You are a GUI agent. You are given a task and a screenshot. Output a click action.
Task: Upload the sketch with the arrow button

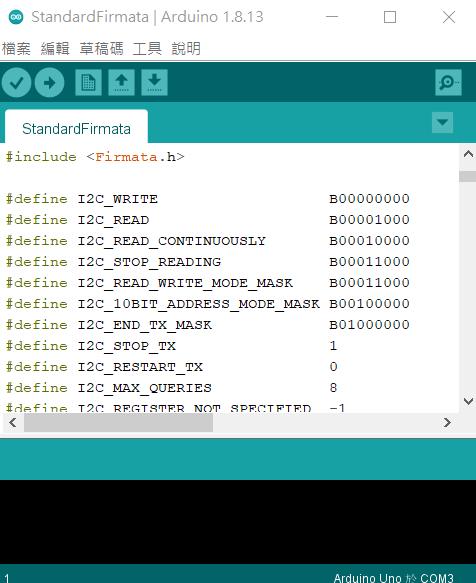(x=49, y=83)
